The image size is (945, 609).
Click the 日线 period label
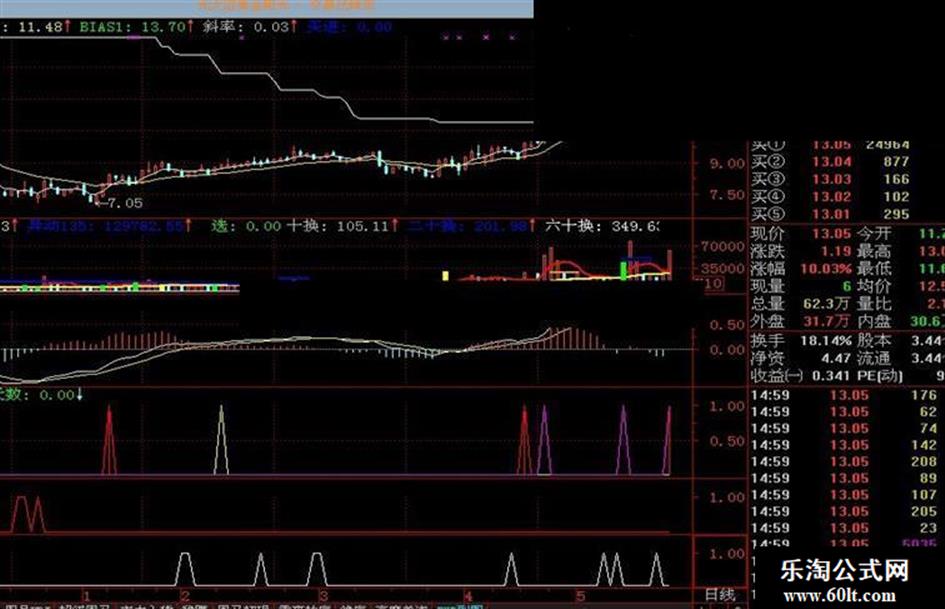(x=721, y=595)
